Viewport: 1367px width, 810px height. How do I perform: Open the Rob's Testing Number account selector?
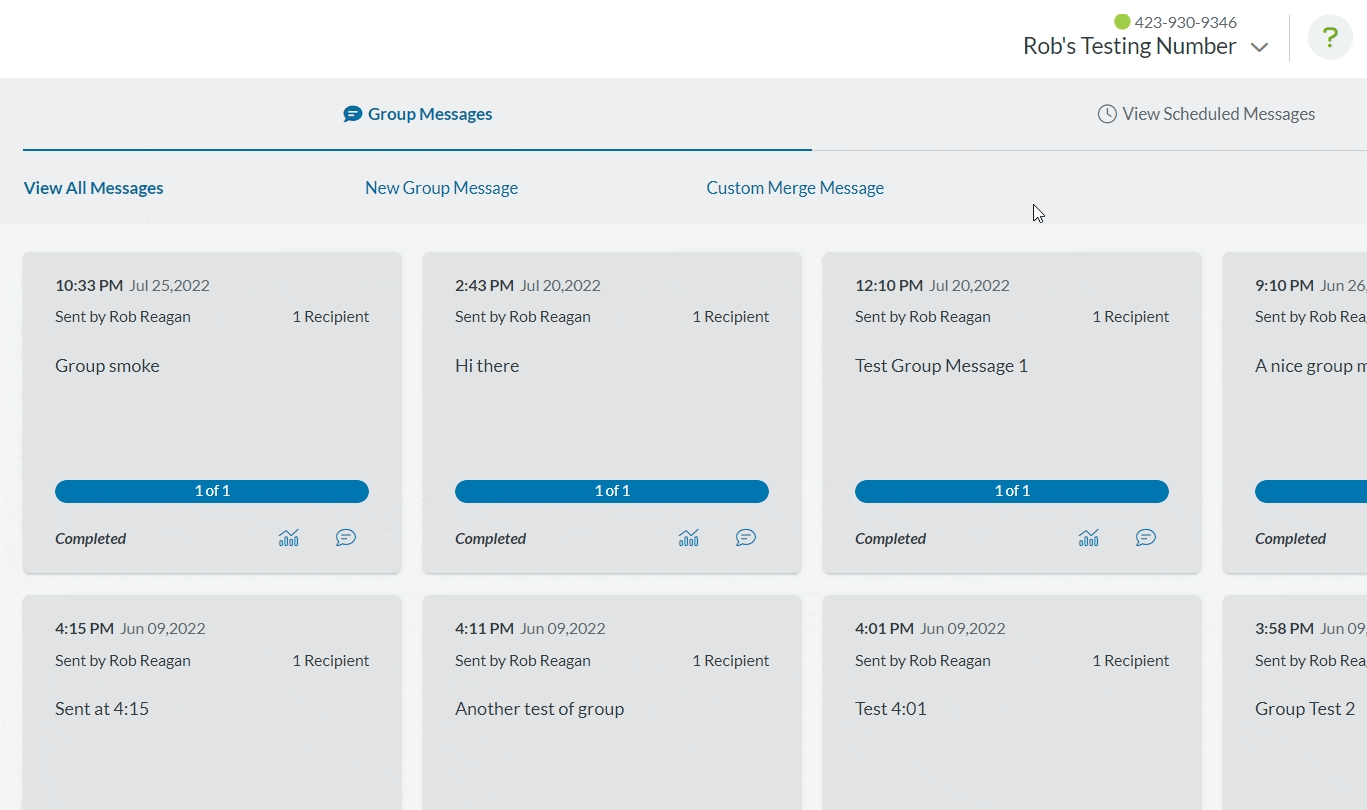coord(1129,47)
